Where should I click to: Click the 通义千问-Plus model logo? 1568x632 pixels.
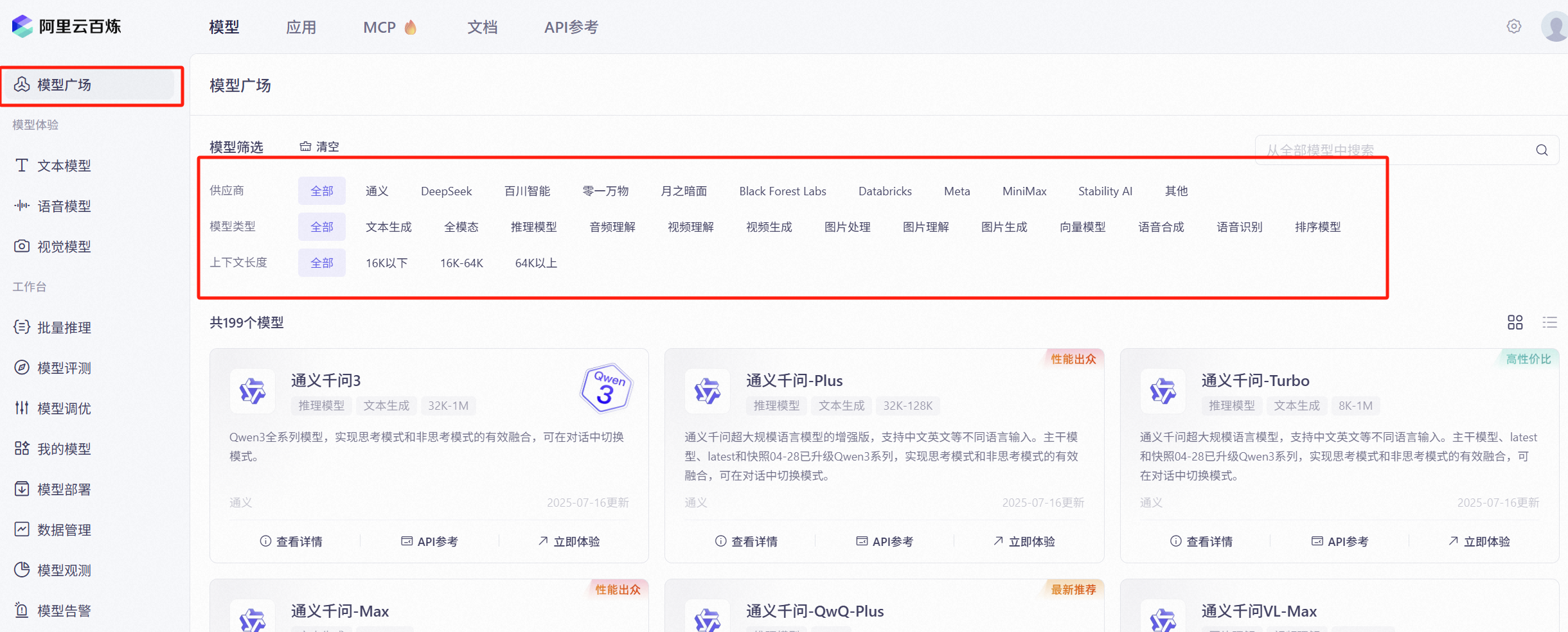coord(708,391)
